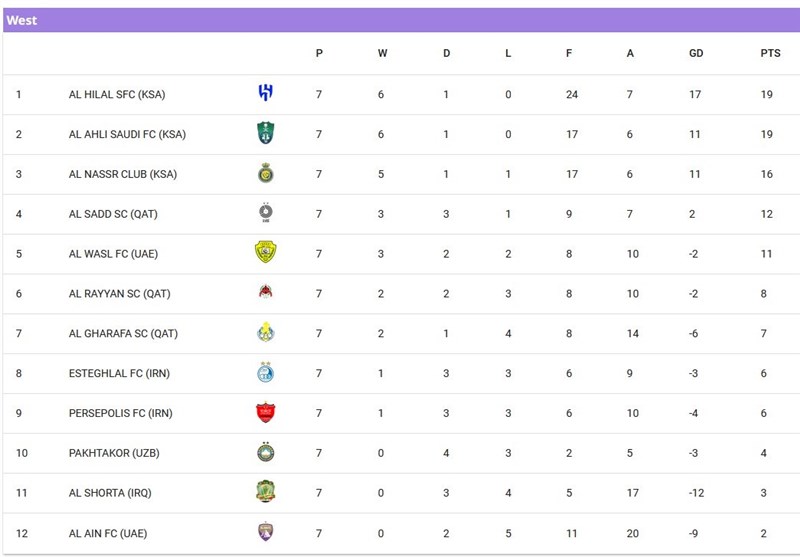Open the AL HILAL SFC (KSA) team name
The height and width of the screenshot is (557, 800).
117,95
